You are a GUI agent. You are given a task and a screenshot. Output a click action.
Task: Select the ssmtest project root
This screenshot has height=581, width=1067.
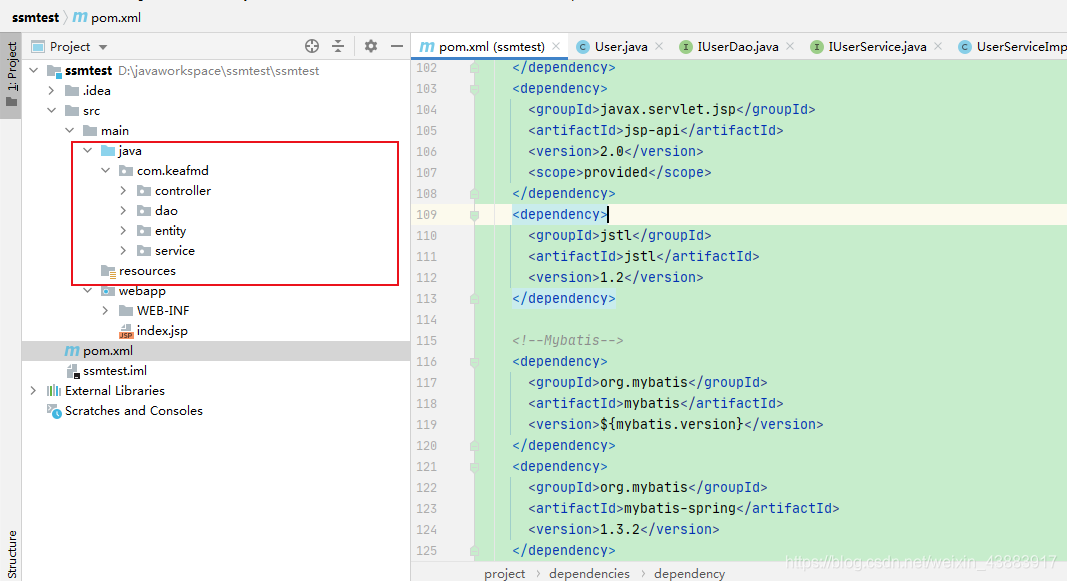pyautogui.click(x=88, y=70)
